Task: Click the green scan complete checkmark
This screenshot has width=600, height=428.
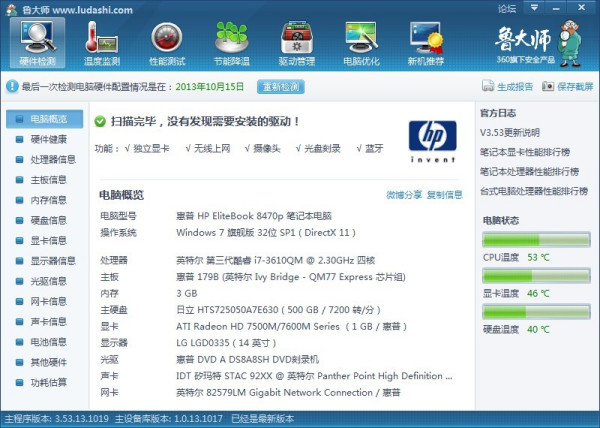Action: click(x=100, y=122)
